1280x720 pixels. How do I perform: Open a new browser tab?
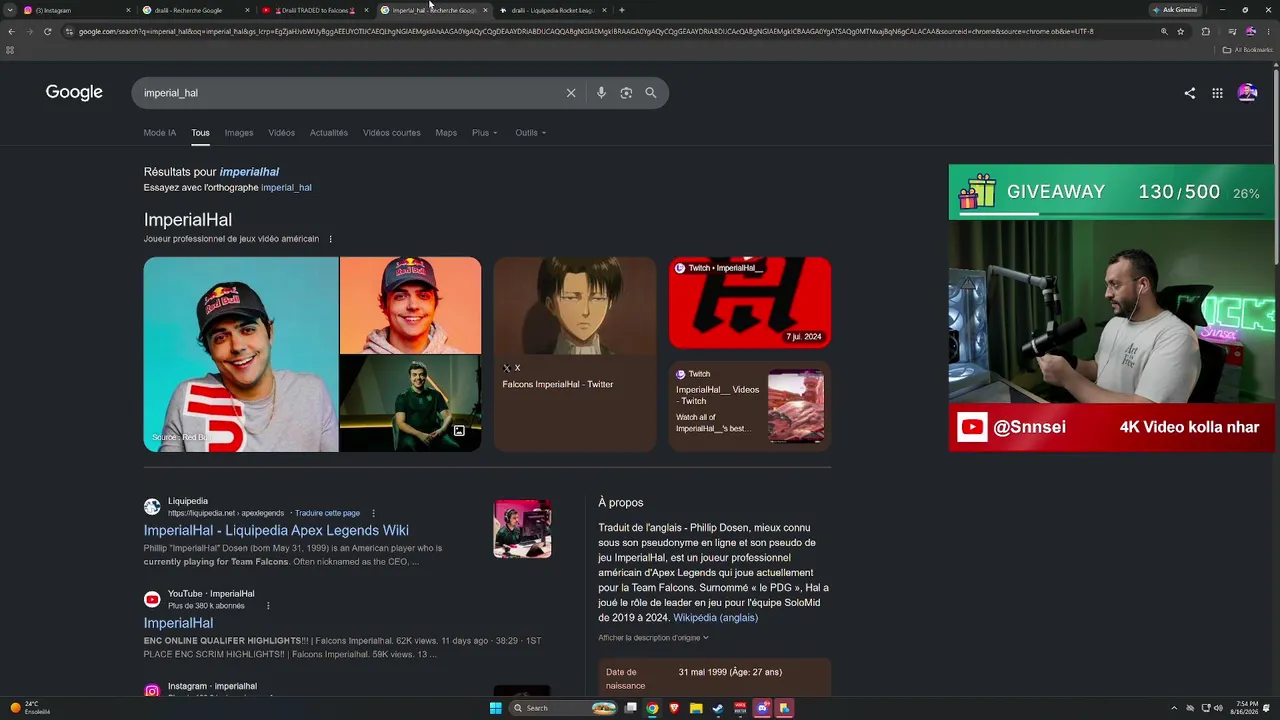622,10
